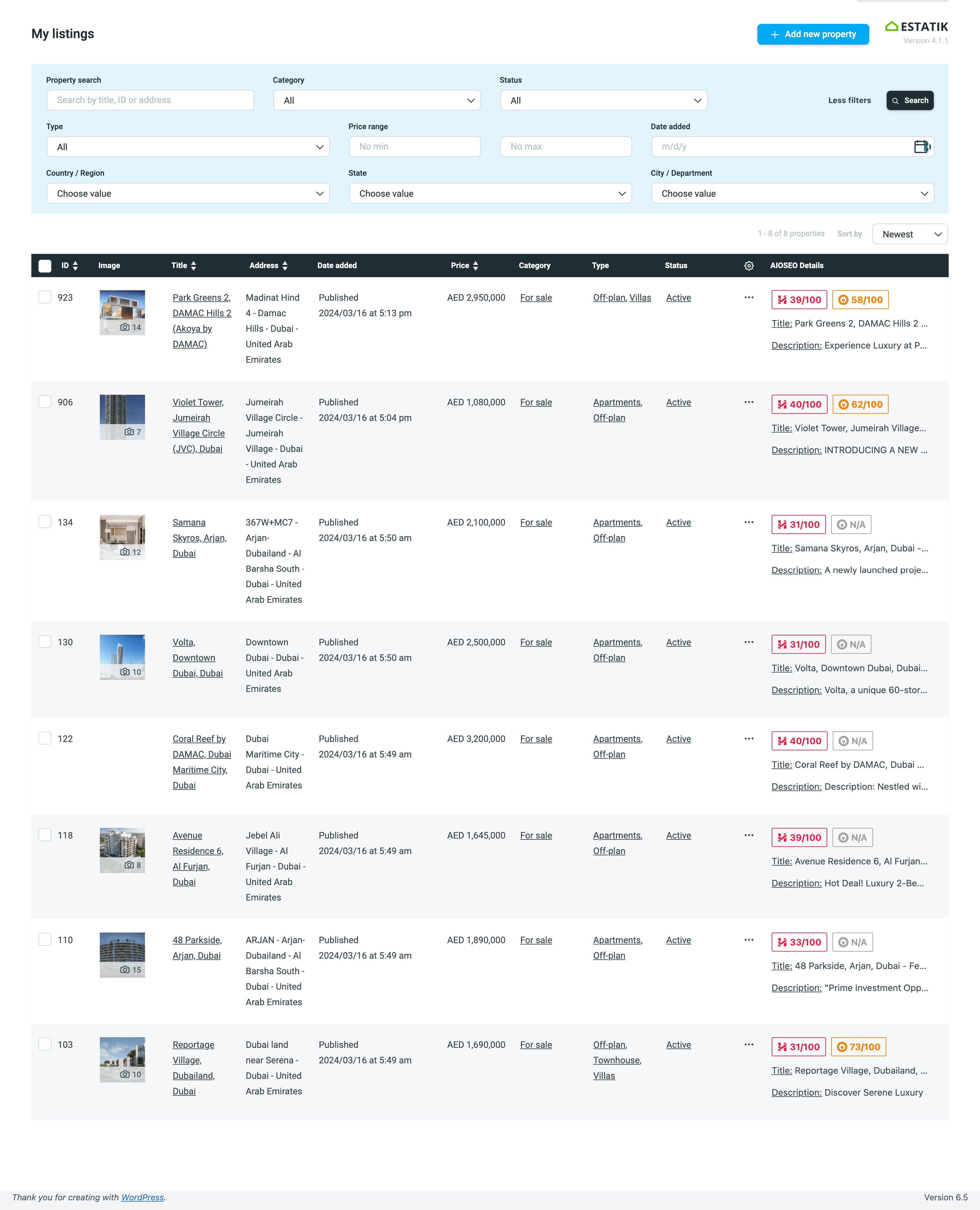Viewport: 980px width, 1210px height.
Task: Click the Add new property button
Action: point(812,34)
